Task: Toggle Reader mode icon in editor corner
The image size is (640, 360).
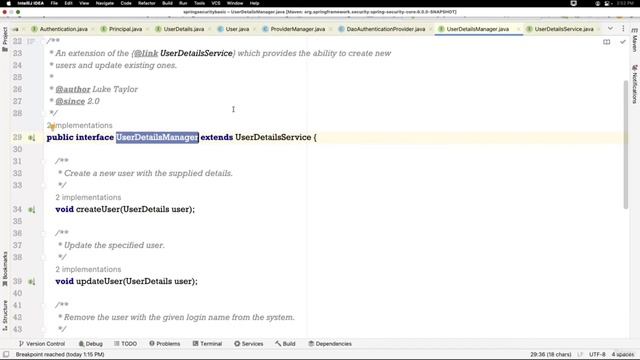Action: tap(607, 42)
